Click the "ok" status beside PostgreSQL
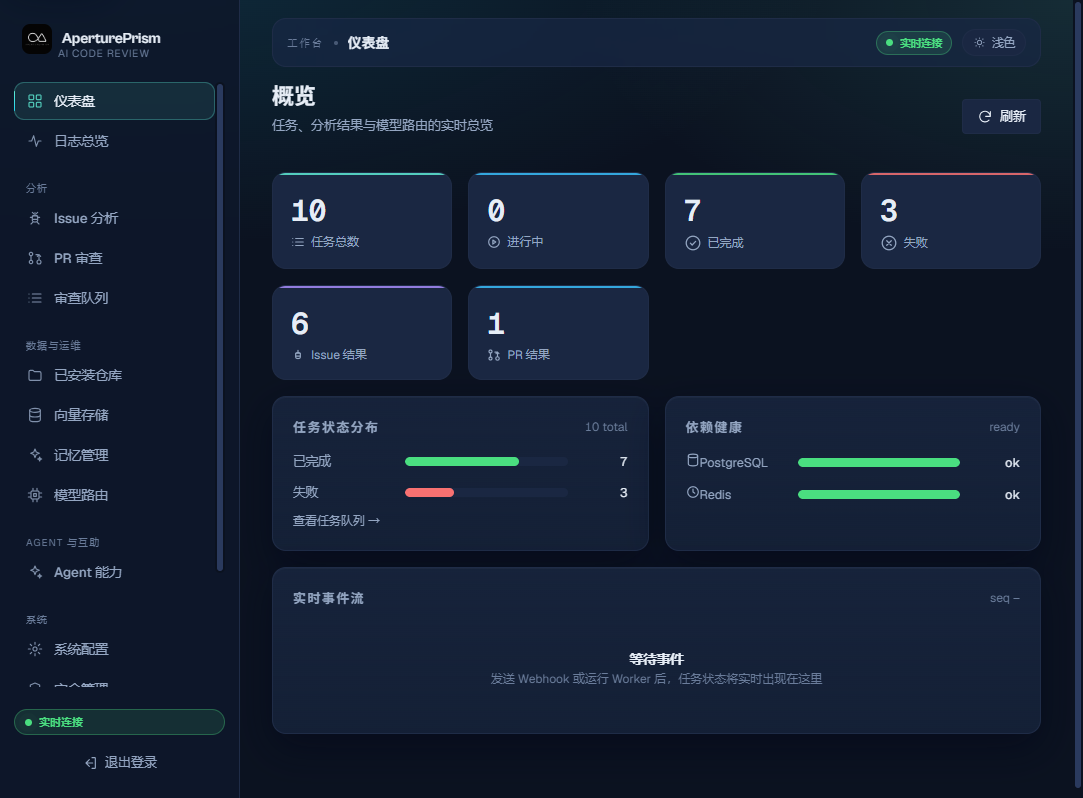The width and height of the screenshot is (1083, 798). pos(1012,463)
